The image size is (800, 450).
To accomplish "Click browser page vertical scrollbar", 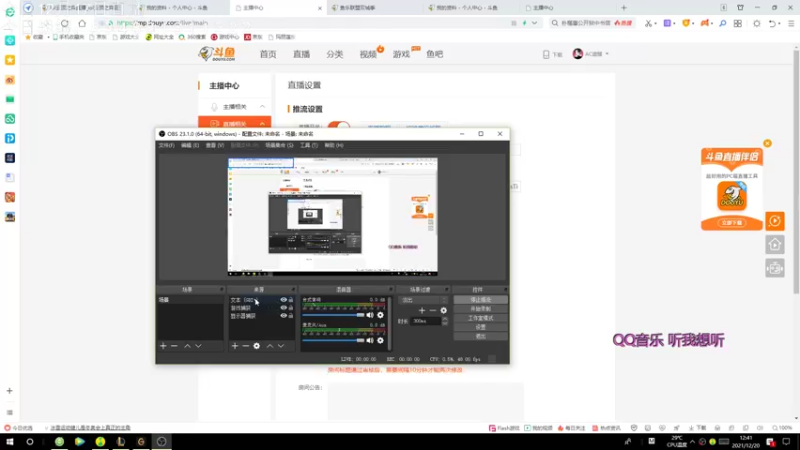I will pos(796,170).
